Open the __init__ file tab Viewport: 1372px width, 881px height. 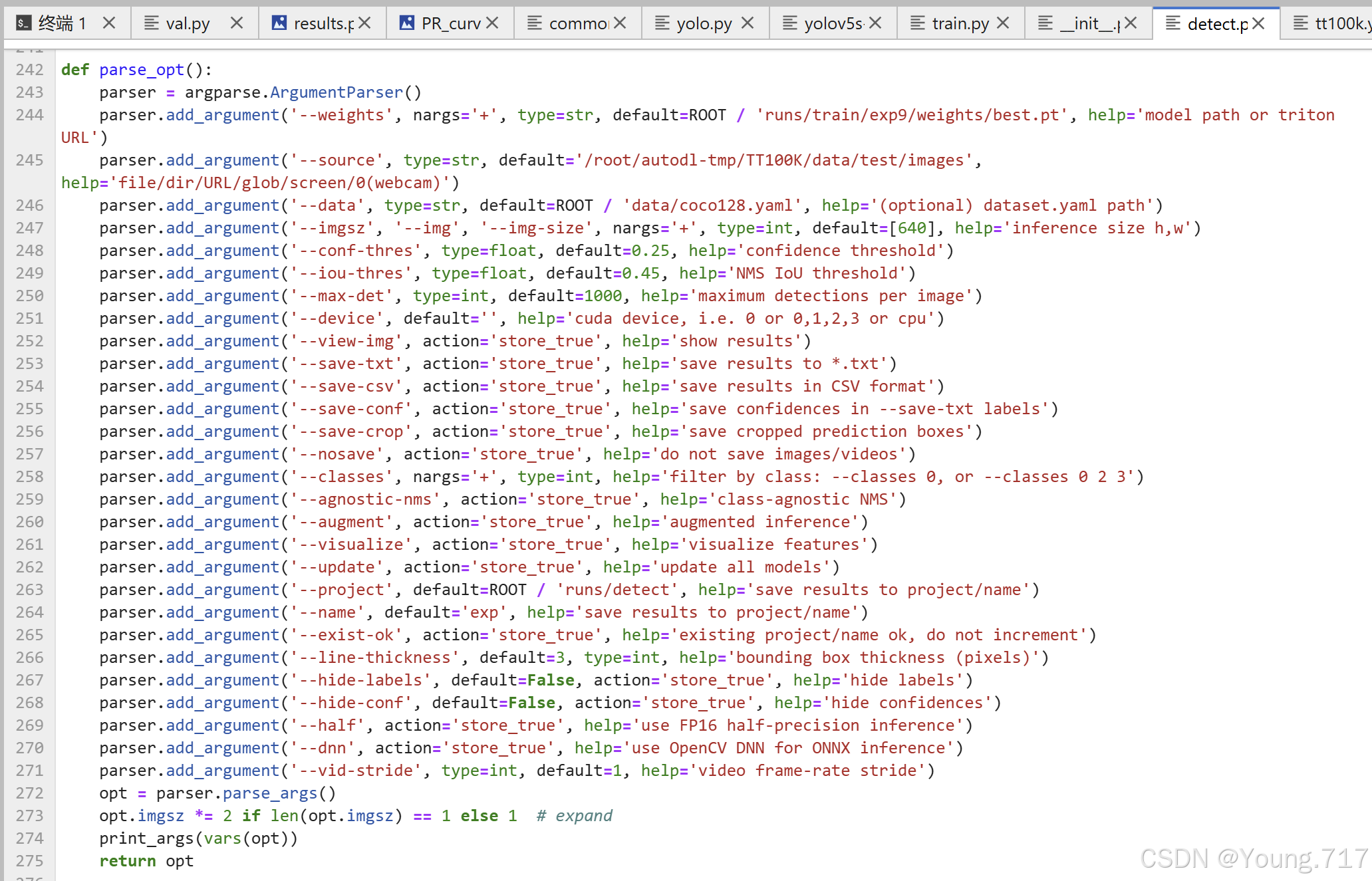tap(1087, 24)
